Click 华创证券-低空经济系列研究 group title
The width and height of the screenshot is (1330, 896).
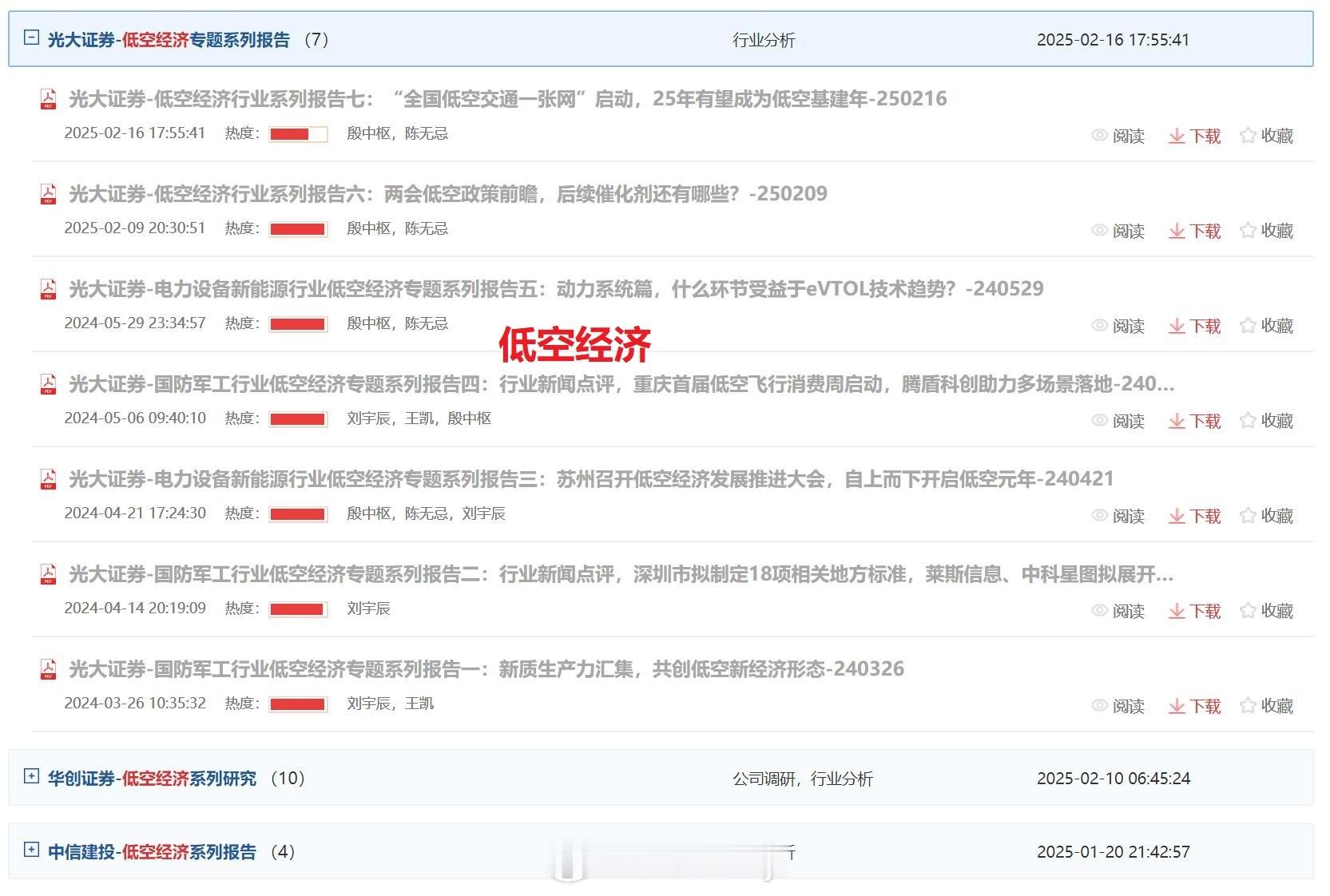coord(152,779)
